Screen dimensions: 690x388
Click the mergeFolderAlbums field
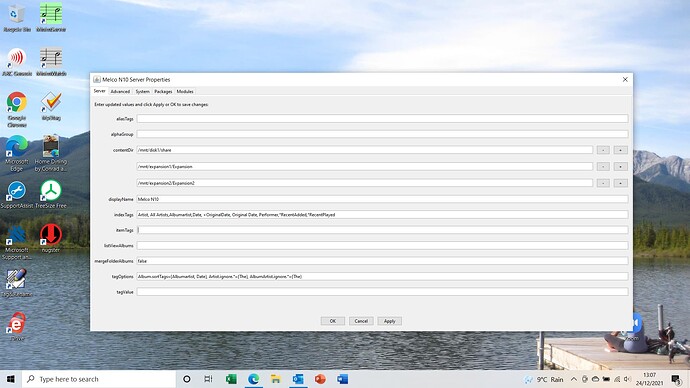click(x=382, y=261)
